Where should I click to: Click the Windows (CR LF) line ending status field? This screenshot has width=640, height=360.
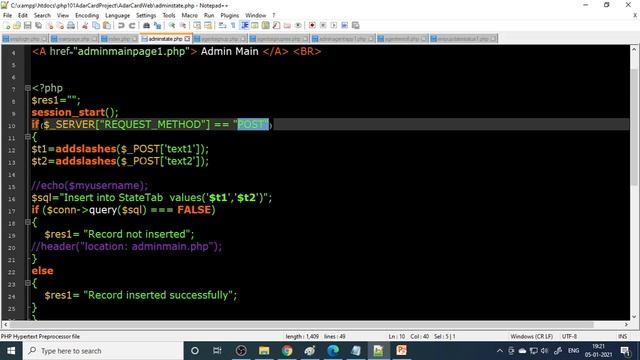pos(531,336)
